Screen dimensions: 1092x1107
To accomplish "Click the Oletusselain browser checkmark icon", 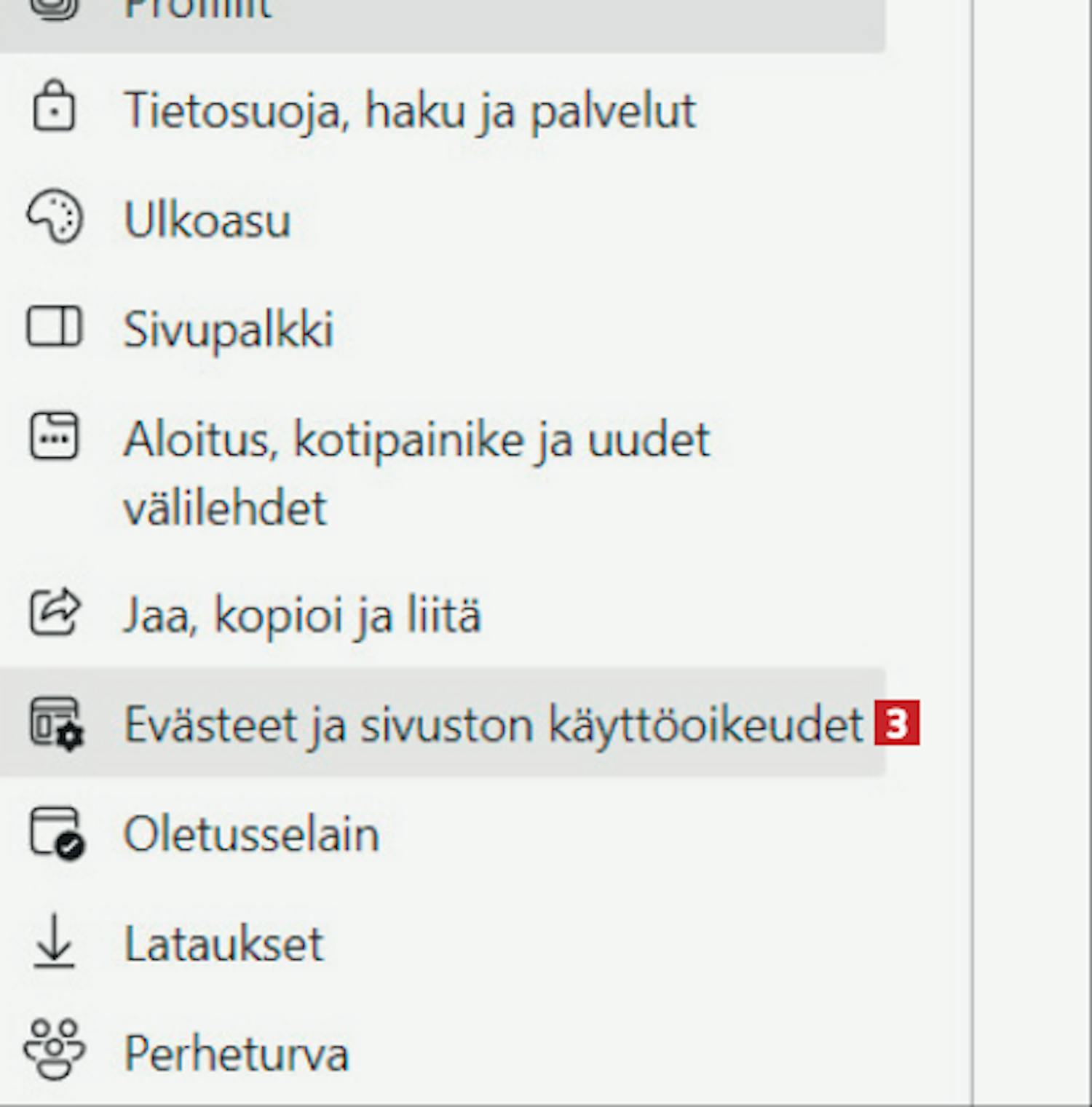I will tap(57, 833).
